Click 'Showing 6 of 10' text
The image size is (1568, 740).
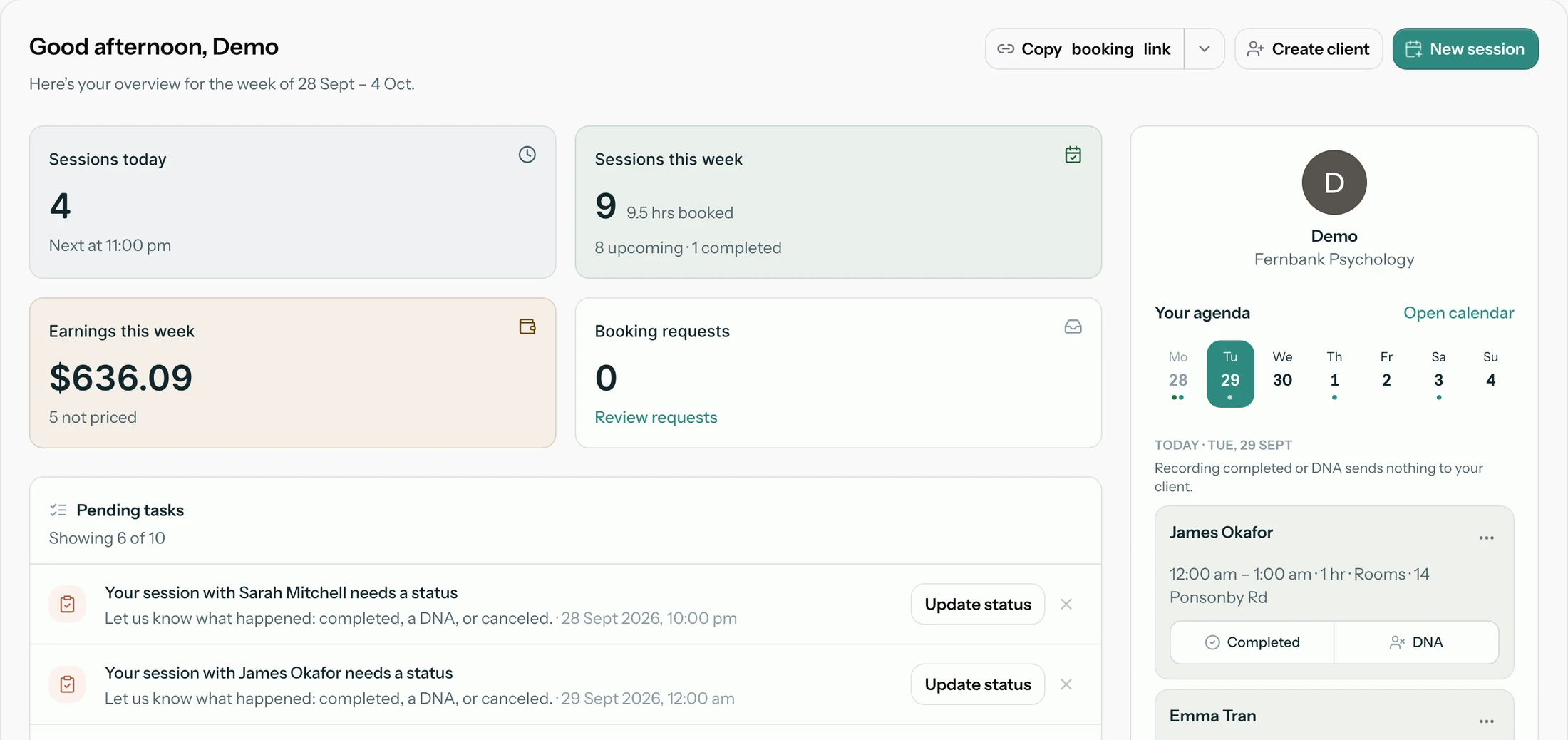tap(107, 538)
